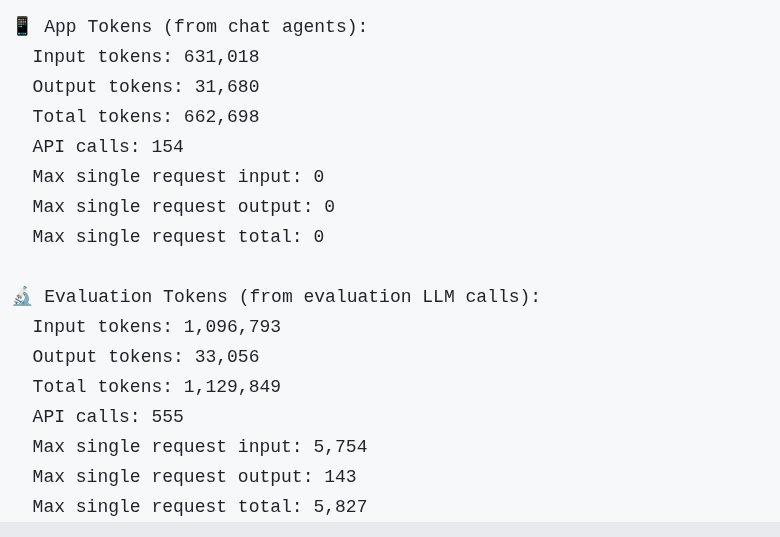
Task: Click the app Max single request output line
Action: click(183, 207)
